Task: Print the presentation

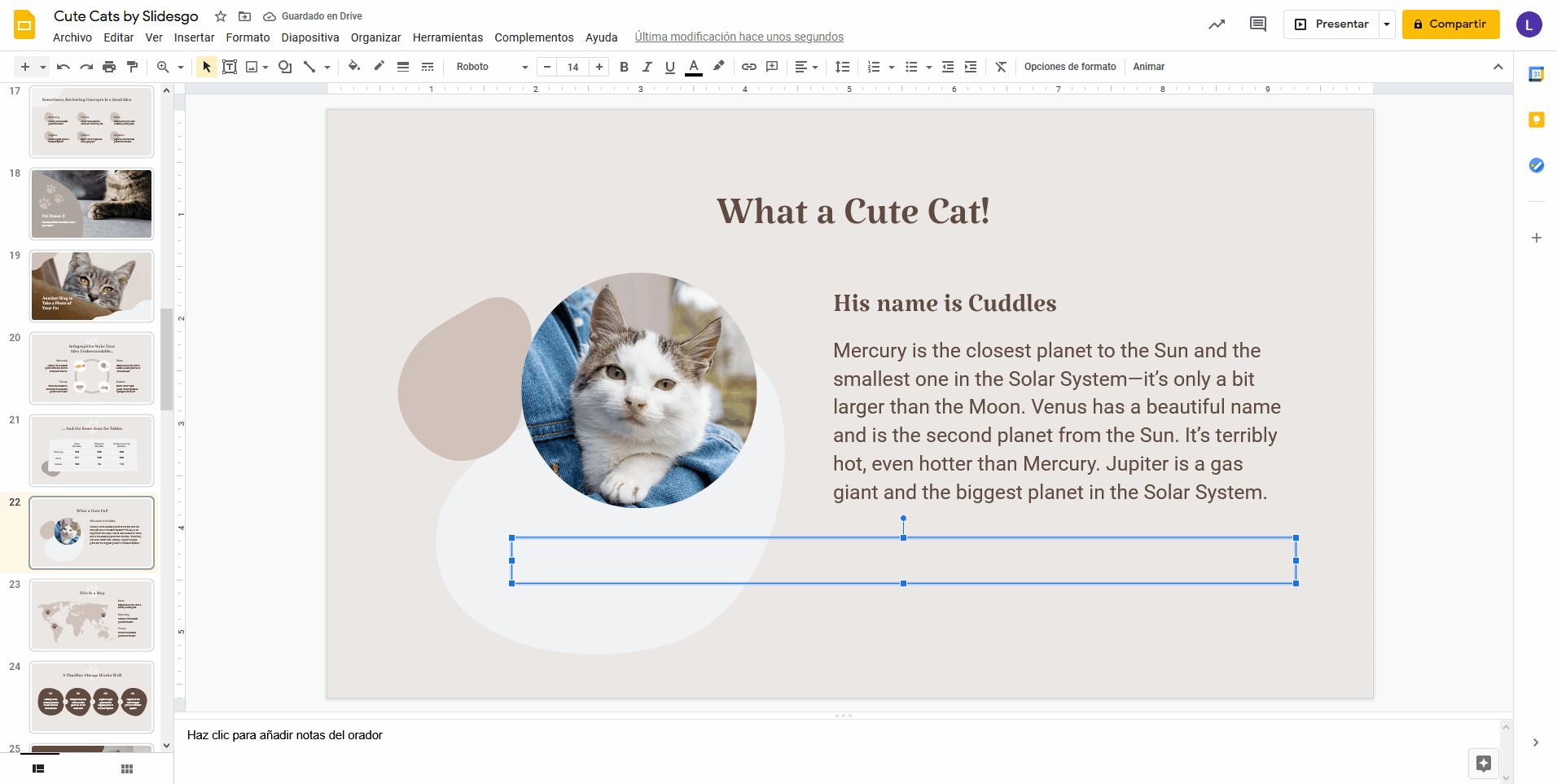Action: [x=109, y=67]
